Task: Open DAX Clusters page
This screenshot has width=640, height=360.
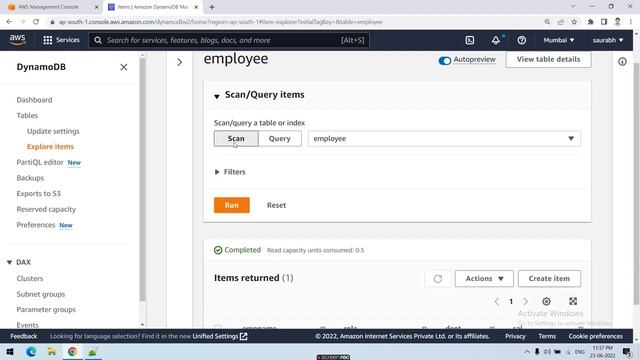Action: [x=30, y=278]
